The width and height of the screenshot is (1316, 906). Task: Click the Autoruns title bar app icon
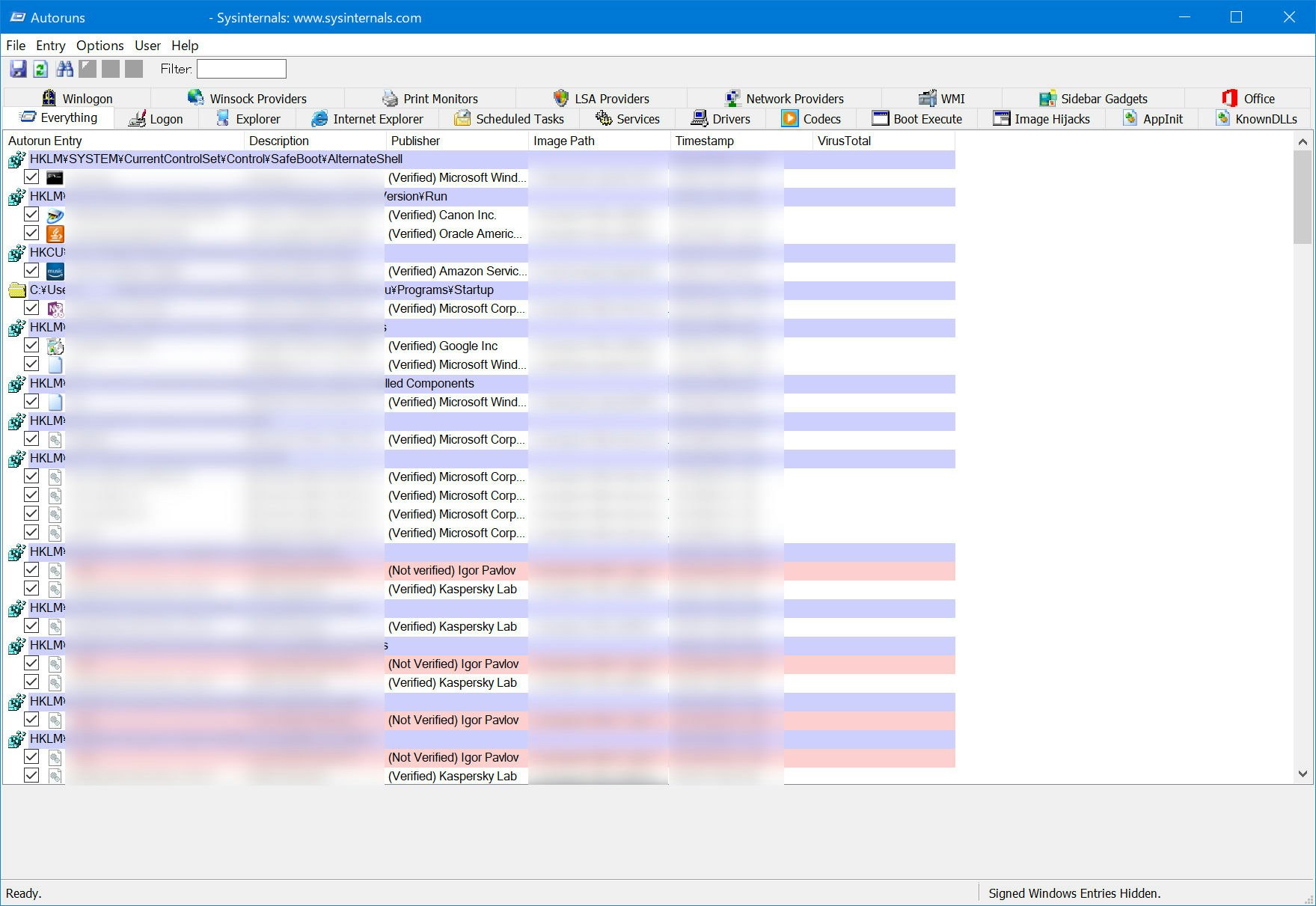(18, 17)
